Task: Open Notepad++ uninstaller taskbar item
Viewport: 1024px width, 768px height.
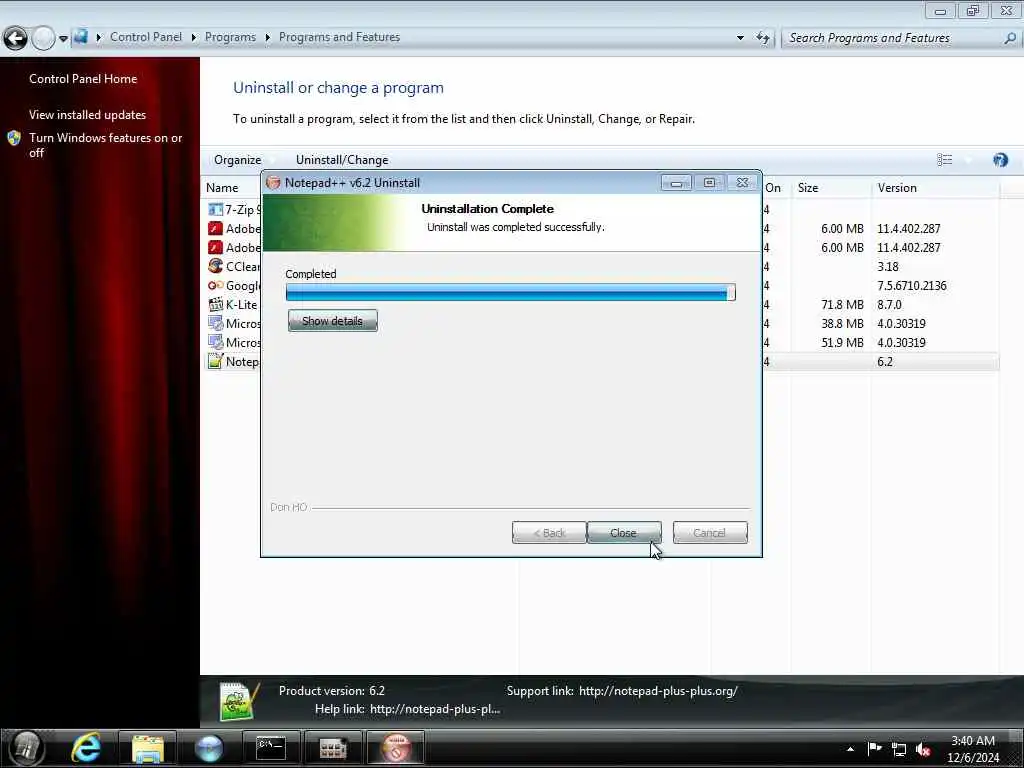Action: 396,748
